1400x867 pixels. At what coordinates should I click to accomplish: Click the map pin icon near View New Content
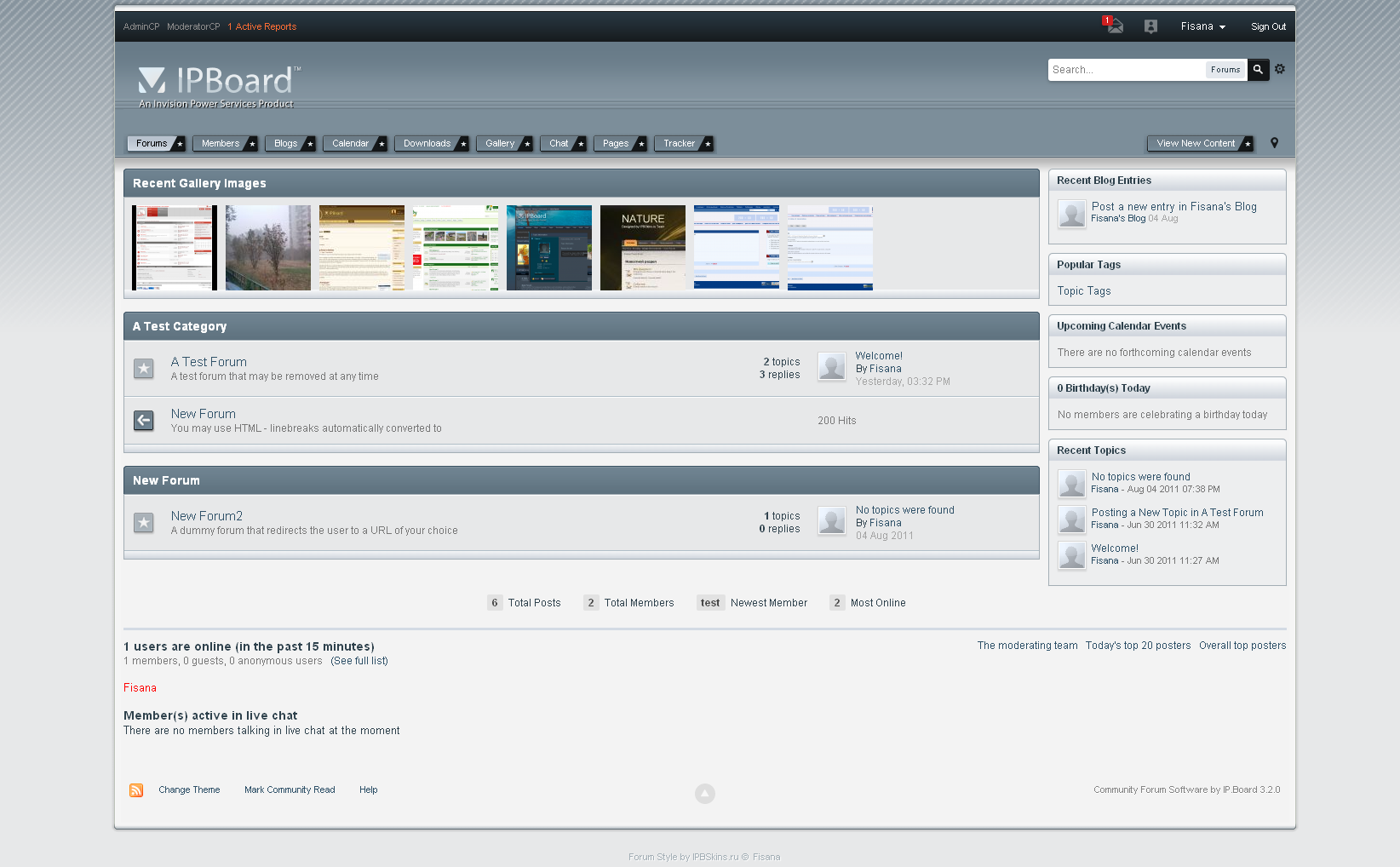click(x=1274, y=143)
